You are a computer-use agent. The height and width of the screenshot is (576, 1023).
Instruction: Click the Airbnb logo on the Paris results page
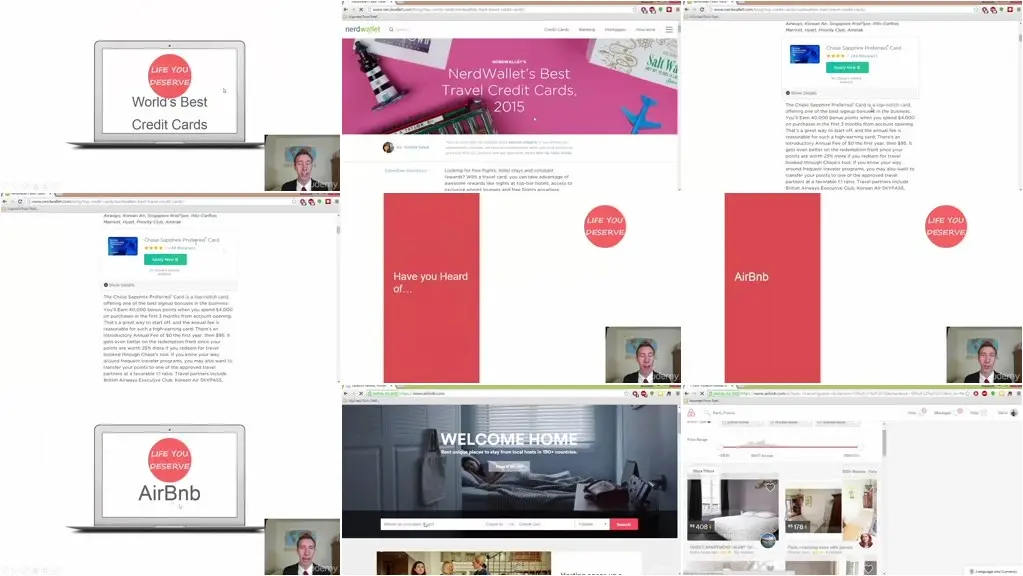pos(691,413)
